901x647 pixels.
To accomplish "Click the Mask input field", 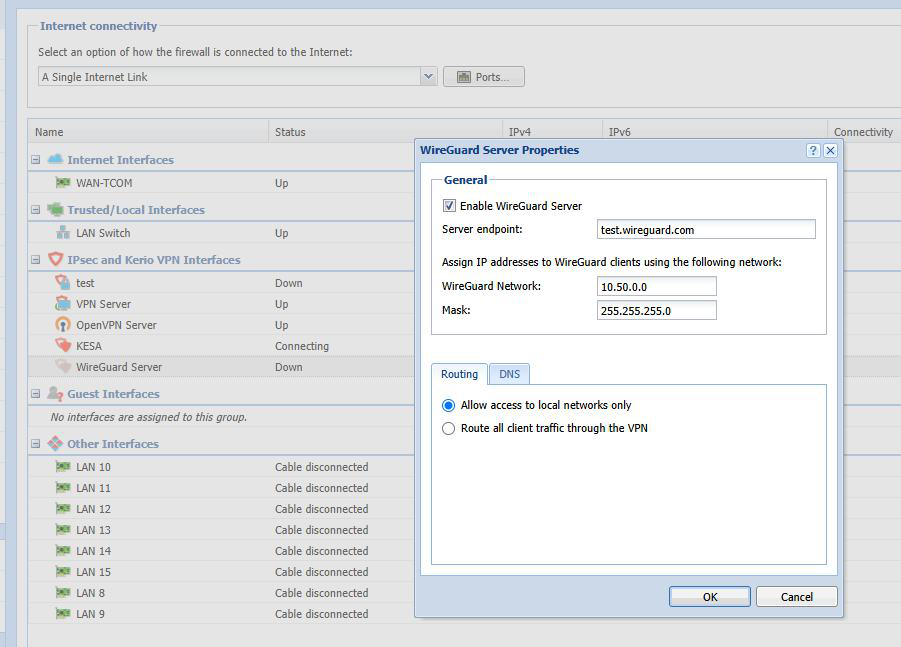I will click(x=657, y=310).
